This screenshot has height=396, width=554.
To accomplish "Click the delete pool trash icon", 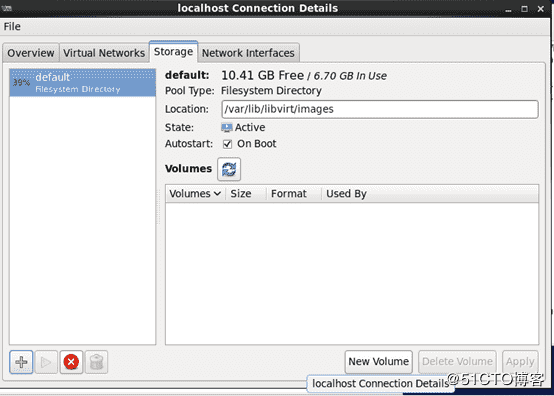I will [x=96, y=362].
